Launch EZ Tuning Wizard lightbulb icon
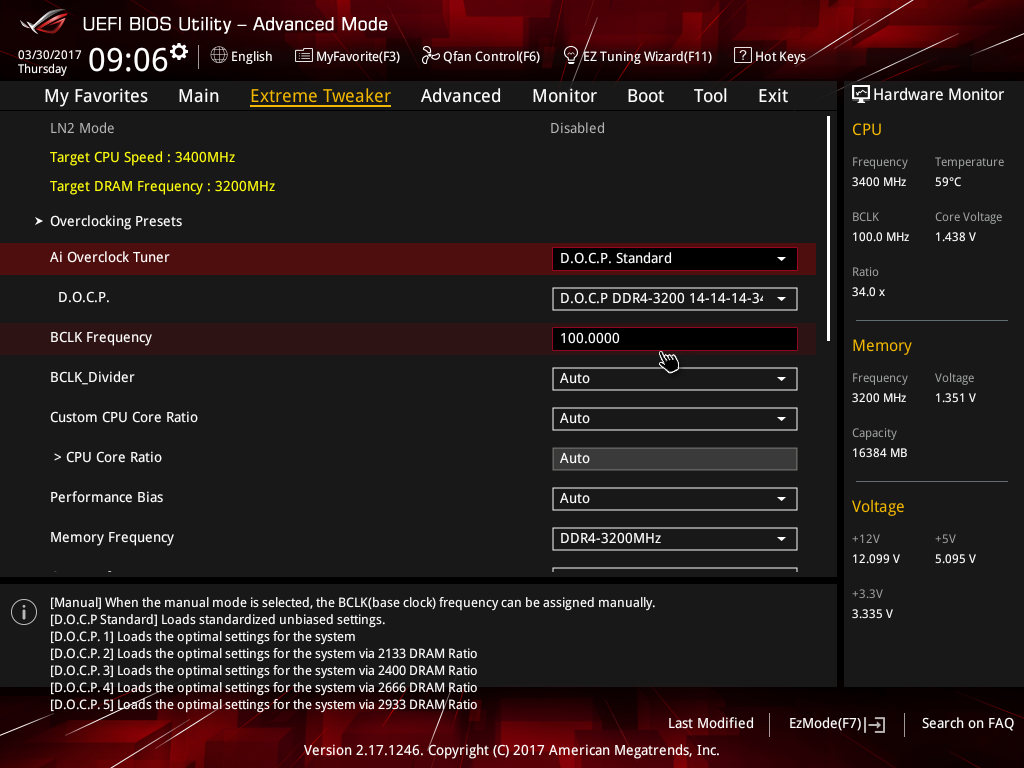The image size is (1024, 768). point(571,56)
